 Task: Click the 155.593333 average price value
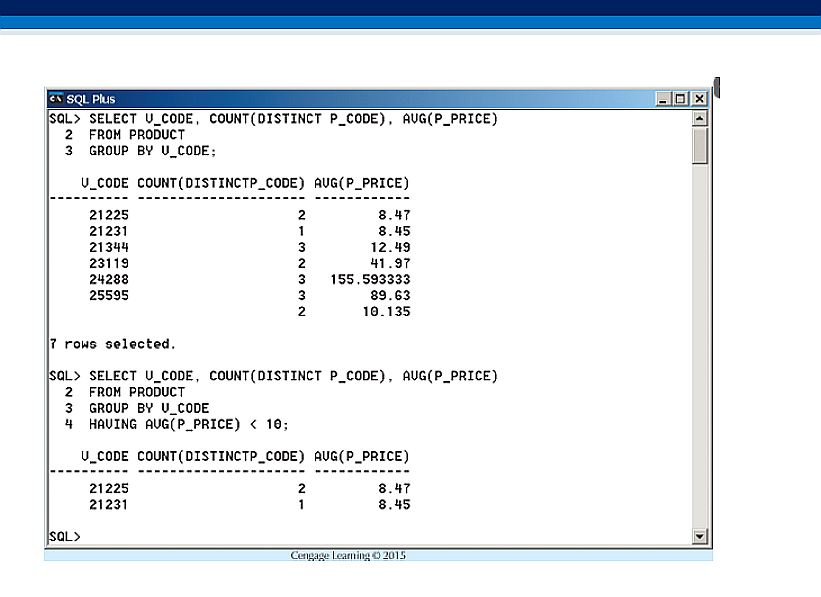369,279
